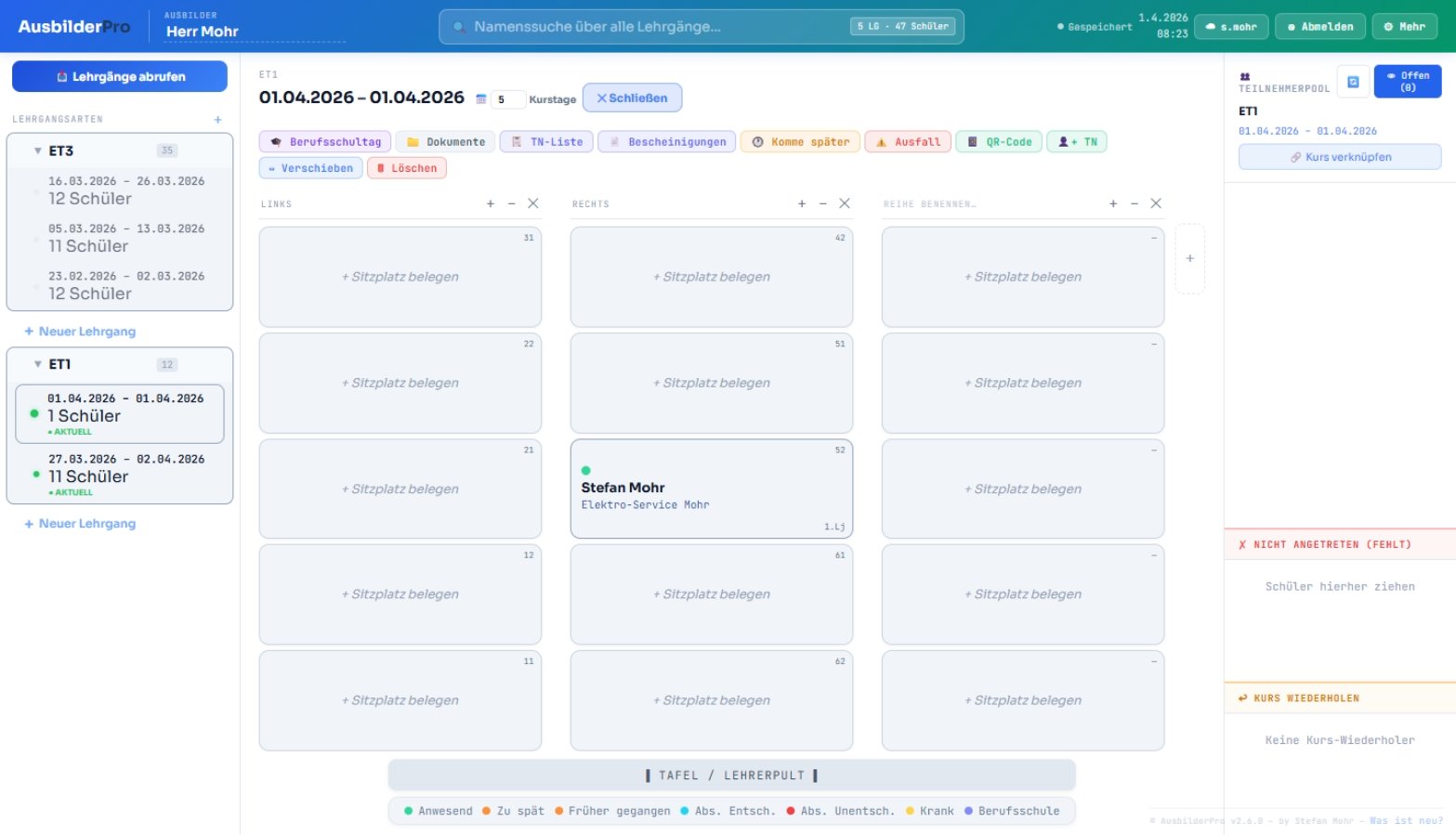The height and width of the screenshot is (835, 1456).
Task: Add seat to LINKS row with plus
Action: pos(491,203)
